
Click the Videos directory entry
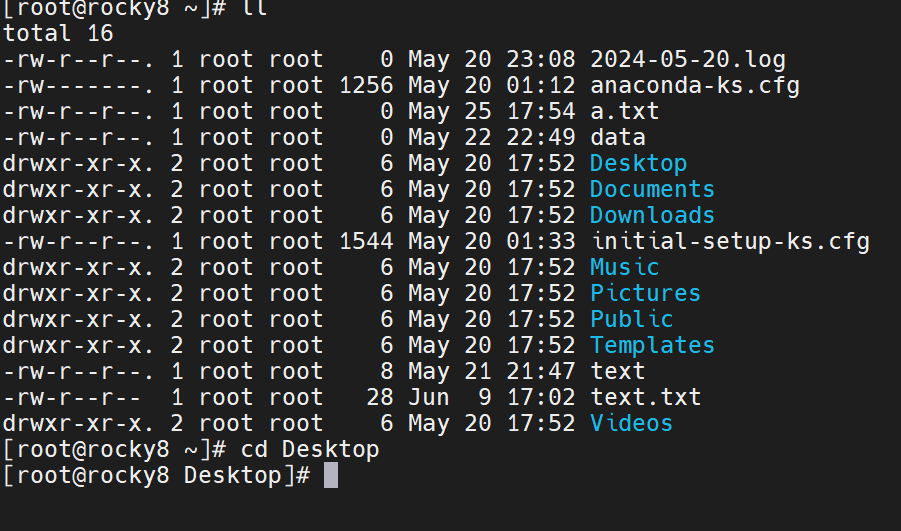(631, 423)
